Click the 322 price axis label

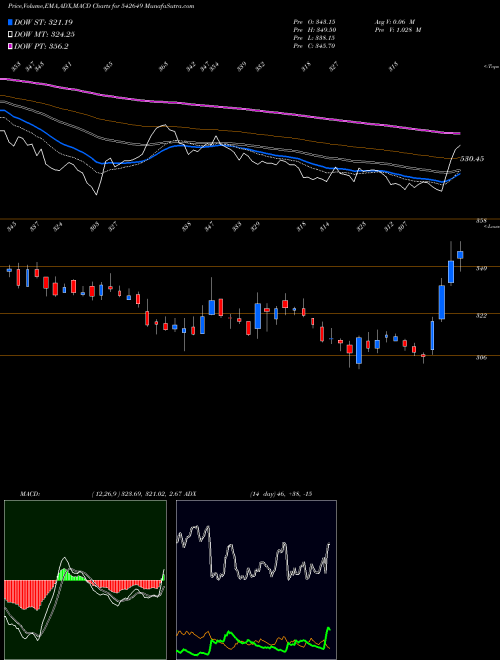[x=481, y=315]
